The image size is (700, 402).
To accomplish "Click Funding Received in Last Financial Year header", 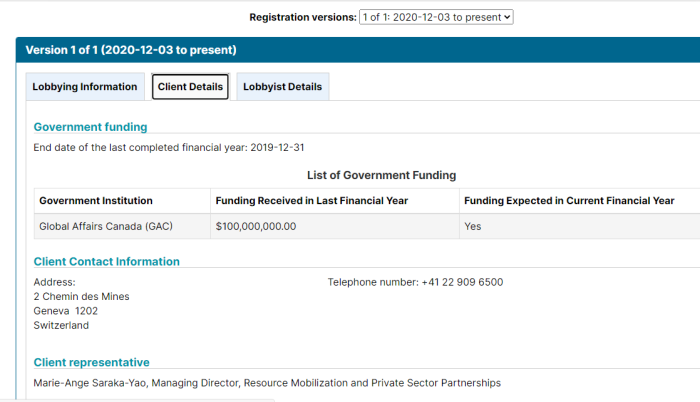I will point(335,201).
